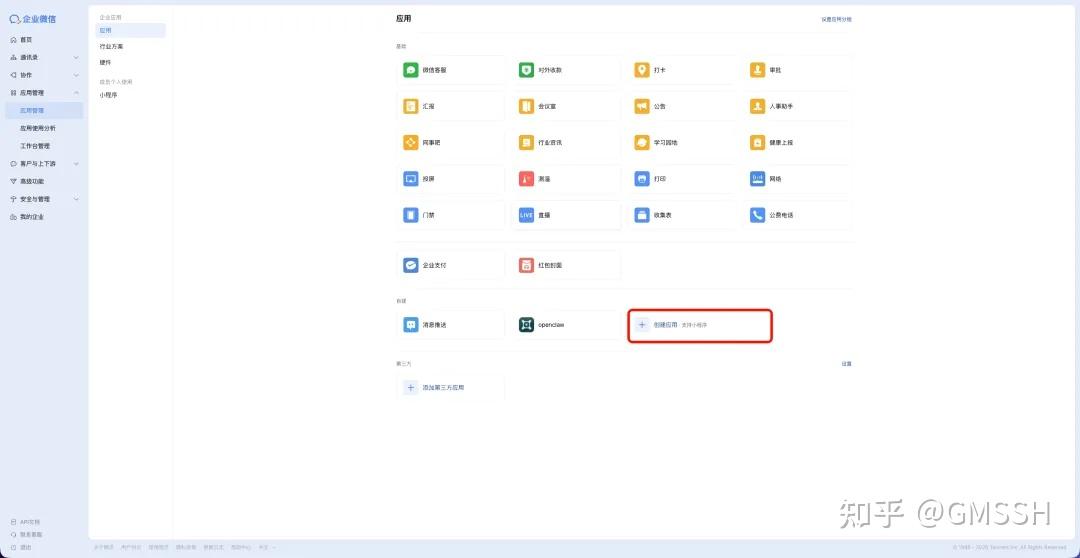Open API文档 link in sidebar bottom
This screenshot has height=558, width=1080.
[25, 522]
